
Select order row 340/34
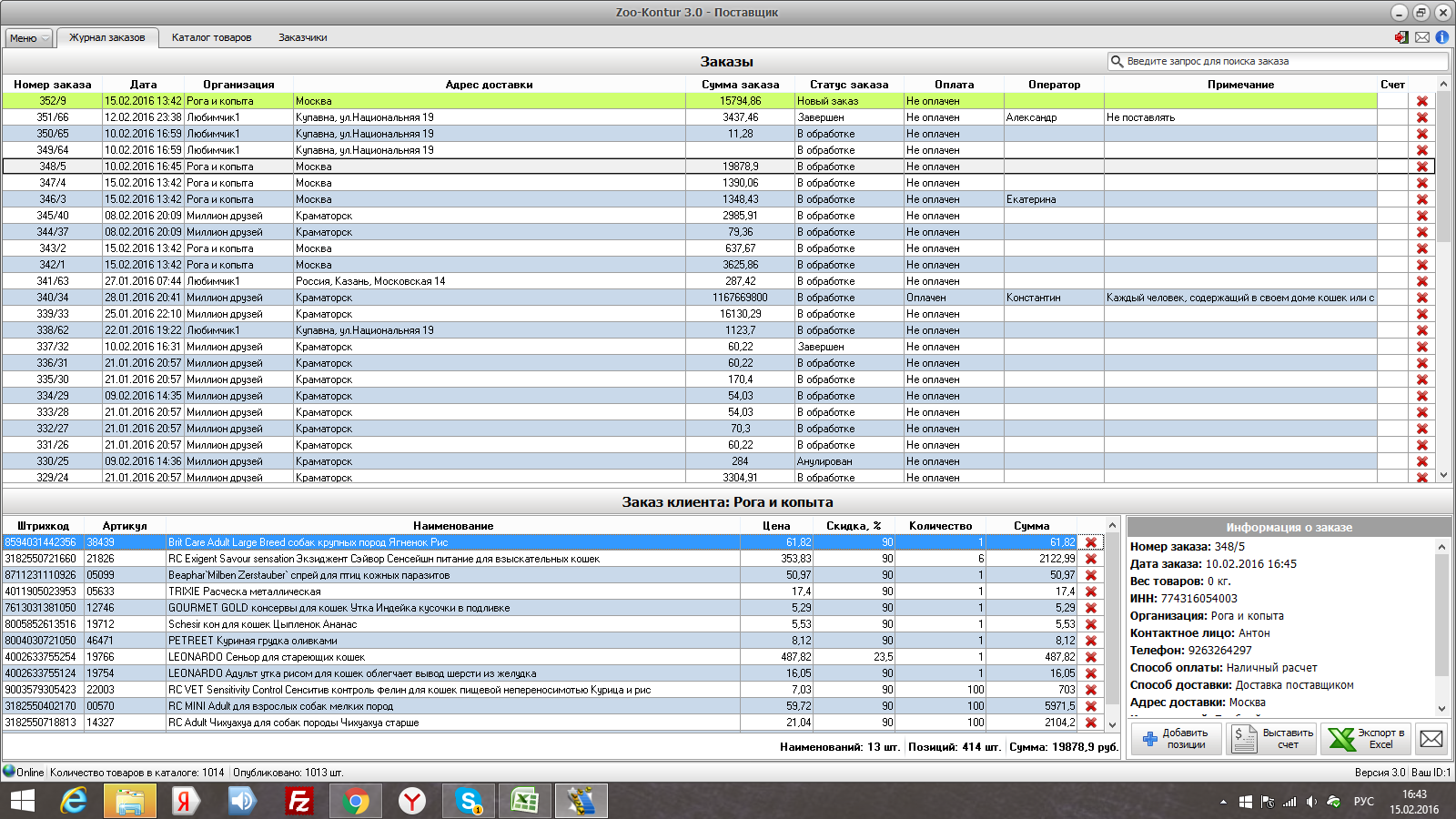tap(719, 298)
